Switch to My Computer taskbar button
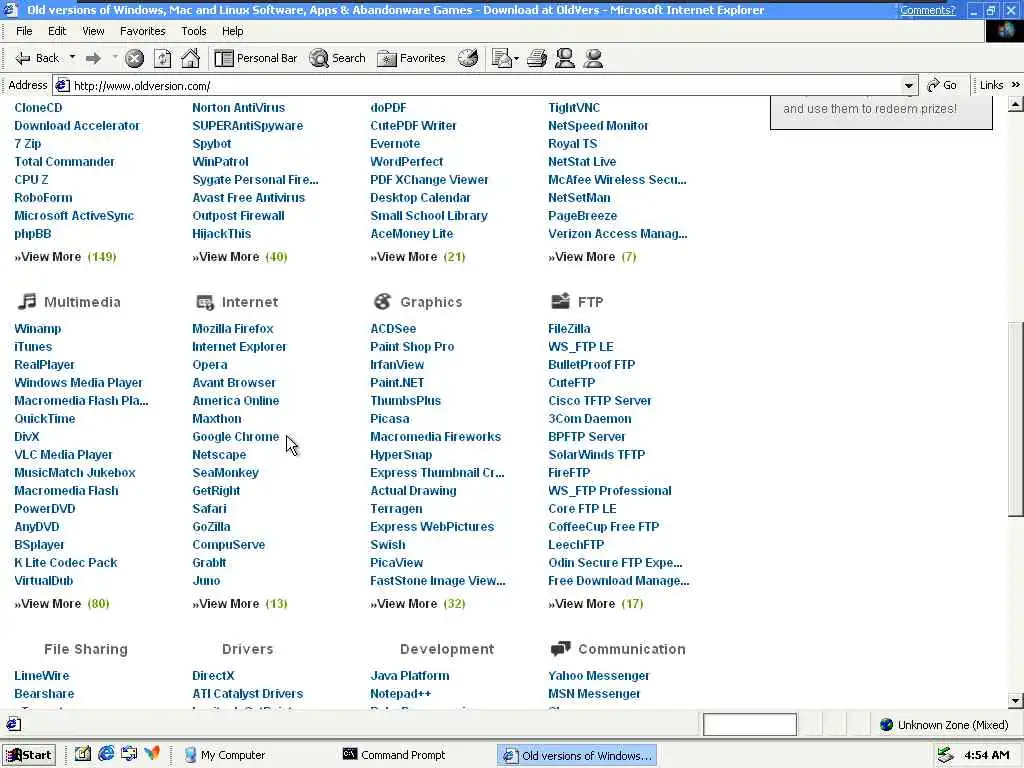 [225, 755]
